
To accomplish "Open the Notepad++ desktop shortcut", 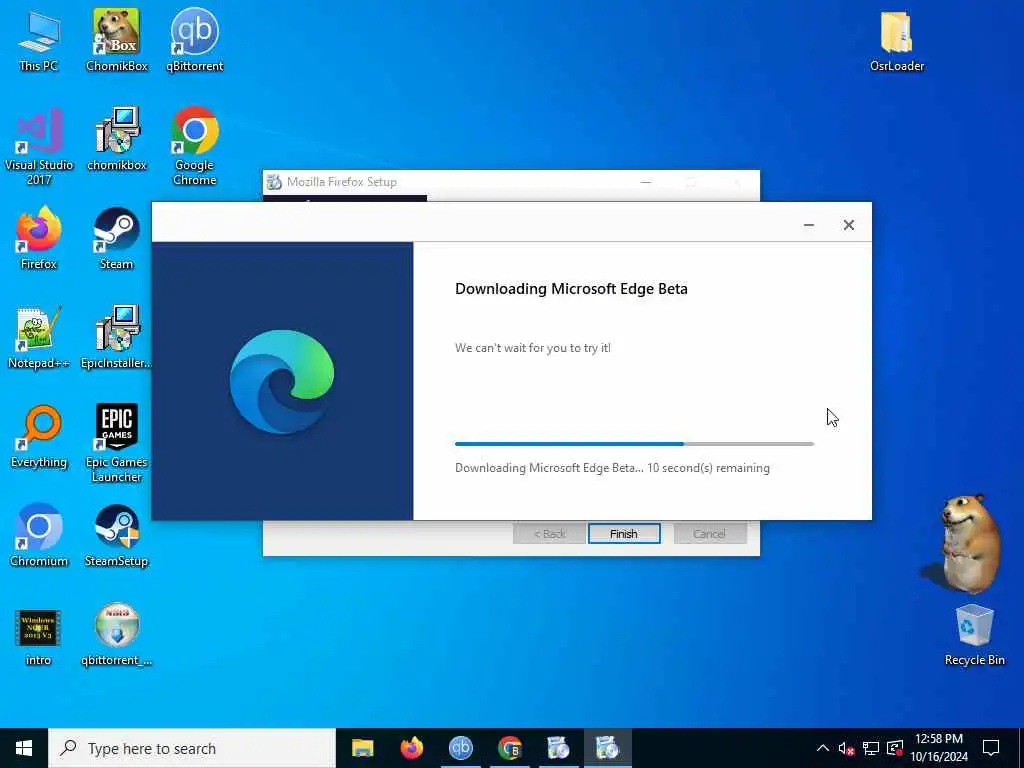I will coord(39,337).
